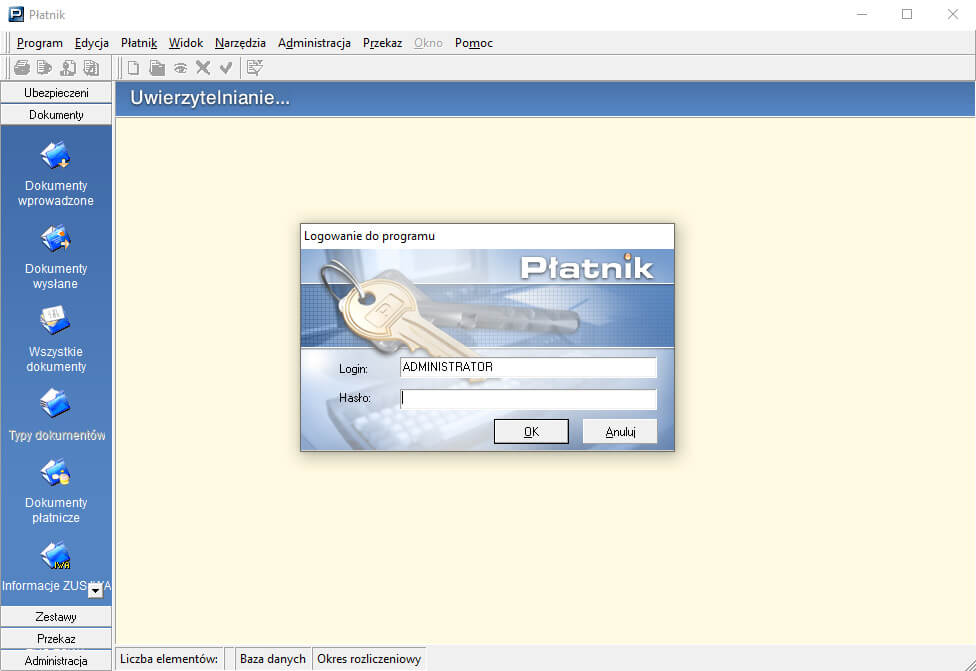This screenshot has height=671, width=976.
Task: Open the Pomoc menu
Action: click(x=474, y=43)
